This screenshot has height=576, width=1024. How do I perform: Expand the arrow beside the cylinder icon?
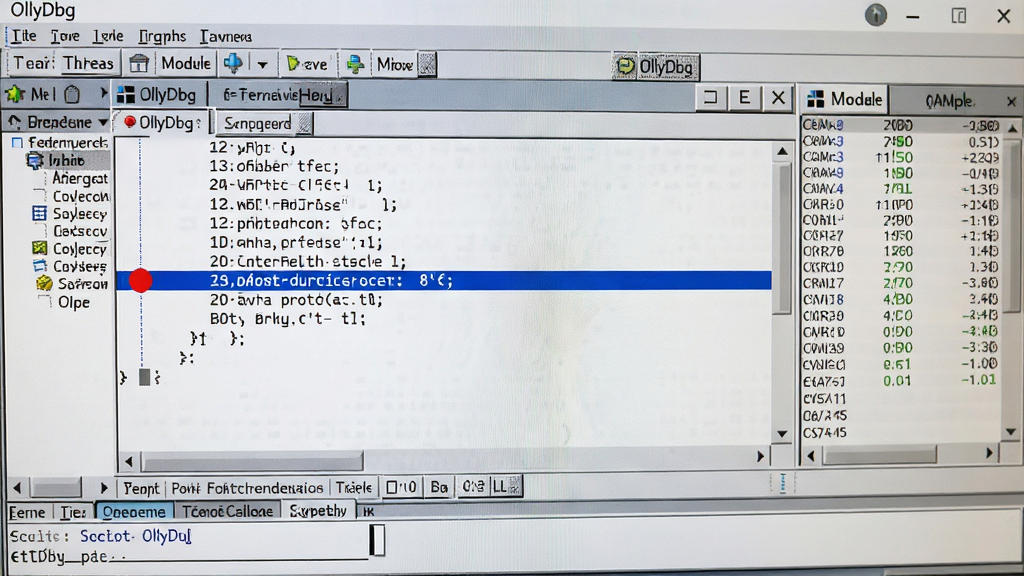pos(103,94)
